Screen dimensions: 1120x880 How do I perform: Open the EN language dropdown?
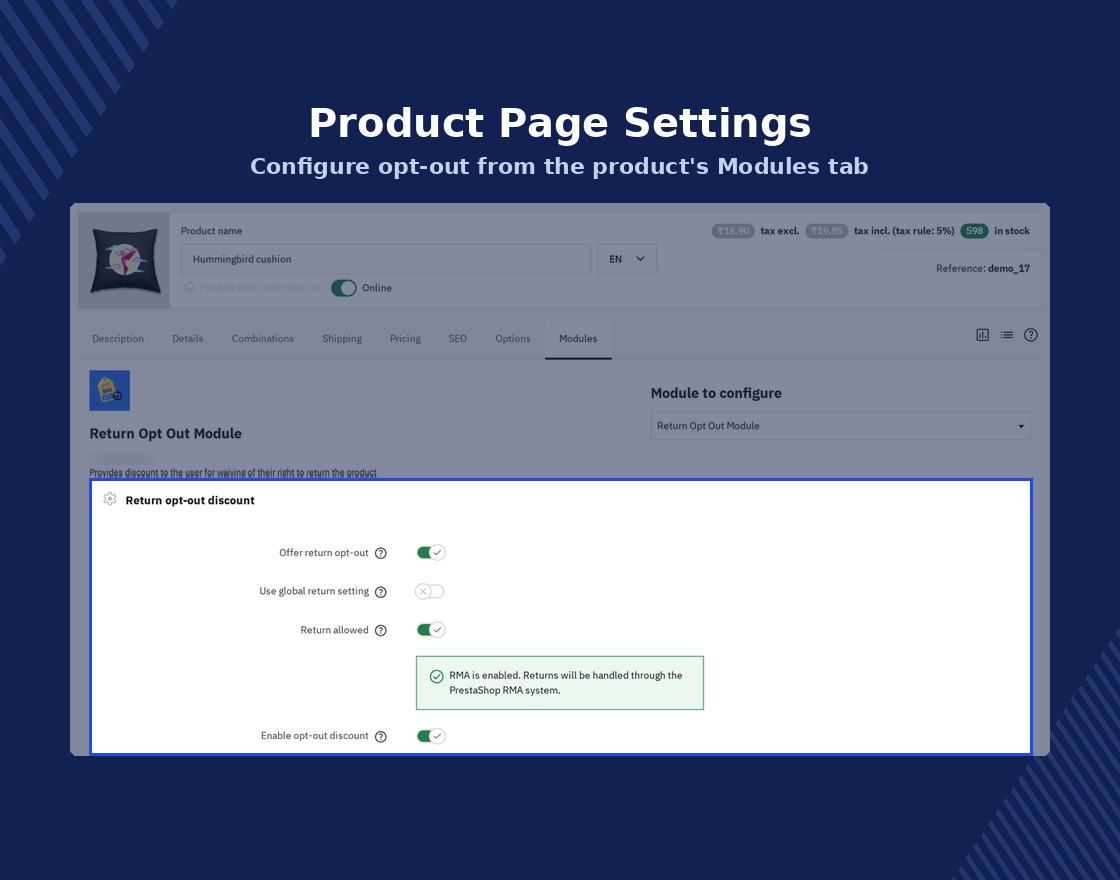click(627, 259)
